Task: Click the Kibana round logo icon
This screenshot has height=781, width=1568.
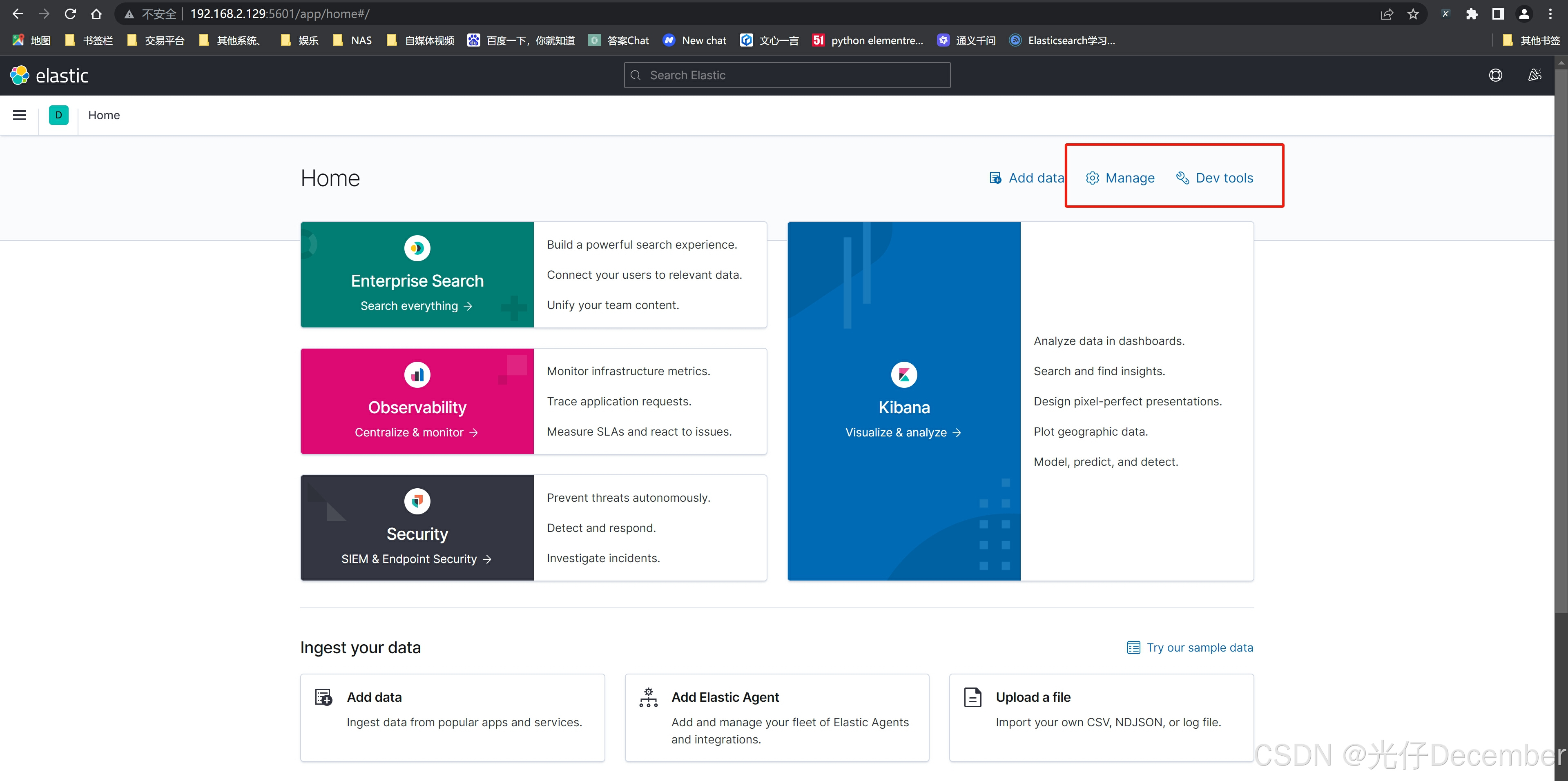Action: tap(904, 375)
